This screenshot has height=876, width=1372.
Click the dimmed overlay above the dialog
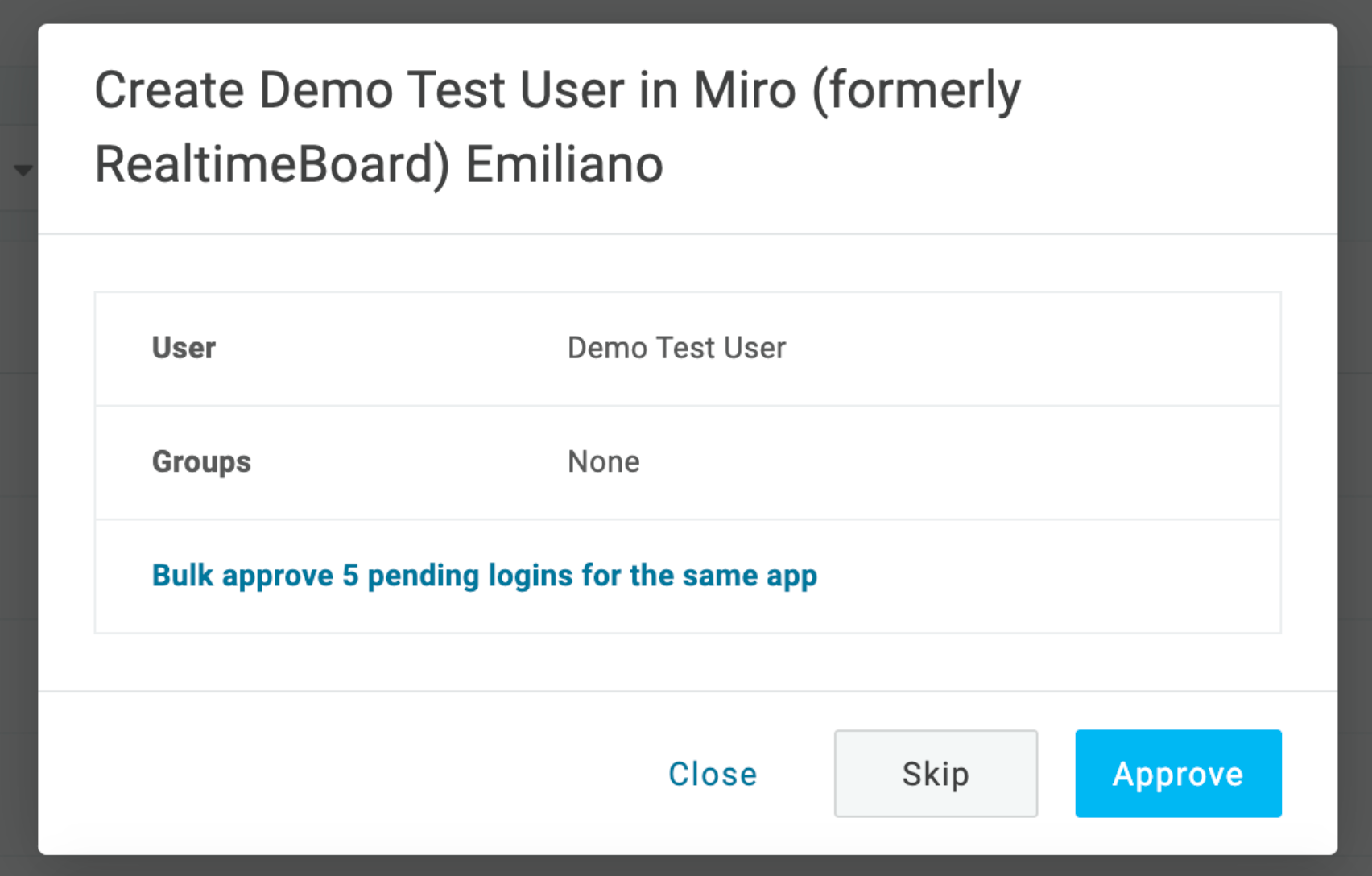click(686, 10)
